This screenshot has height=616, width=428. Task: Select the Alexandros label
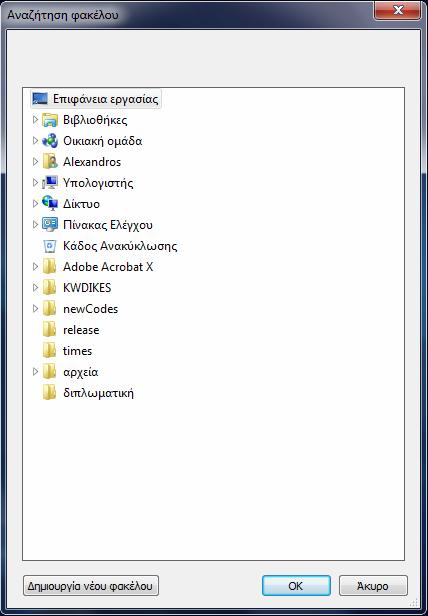click(92, 162)
